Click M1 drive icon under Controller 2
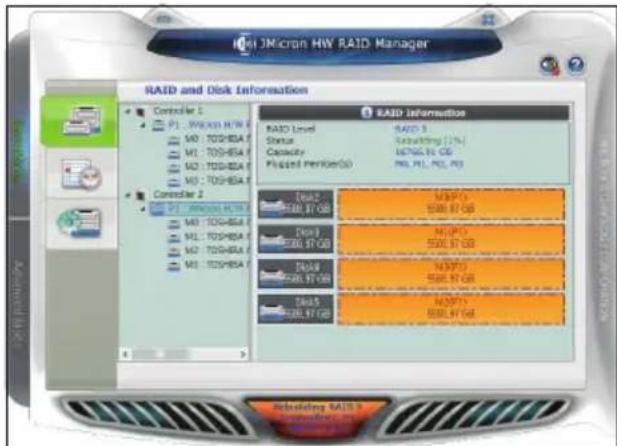 tap(174, 238)
